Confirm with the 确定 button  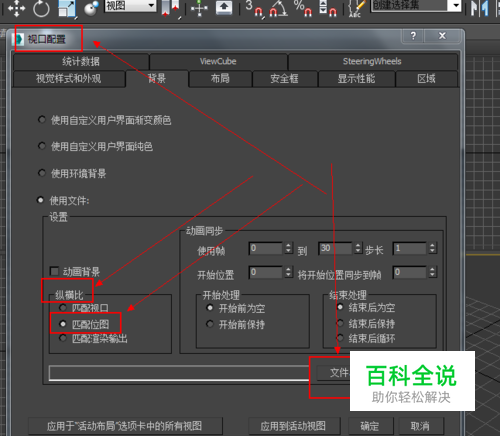tap(370, 426)
